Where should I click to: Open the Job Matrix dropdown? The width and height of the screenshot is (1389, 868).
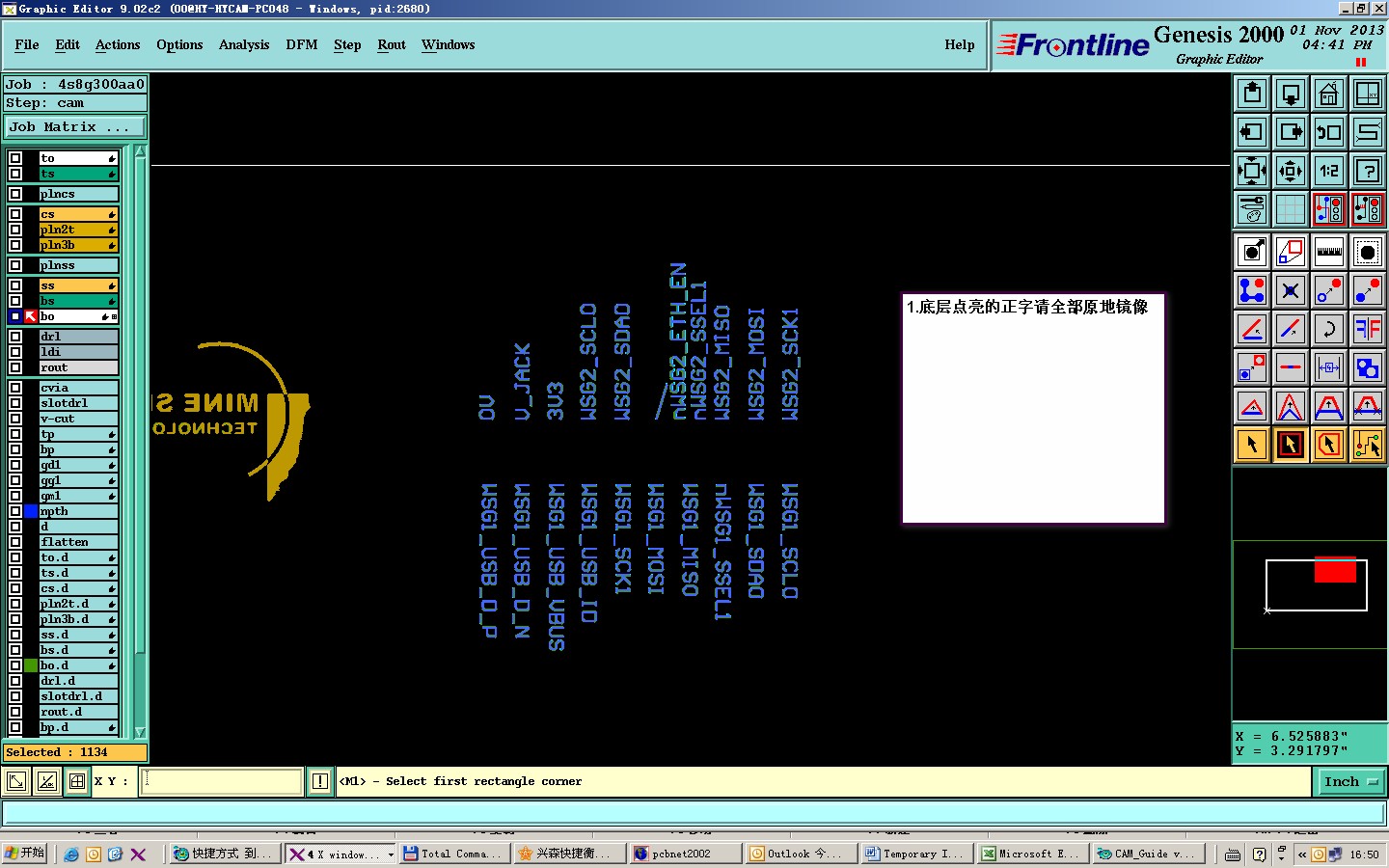74,127
